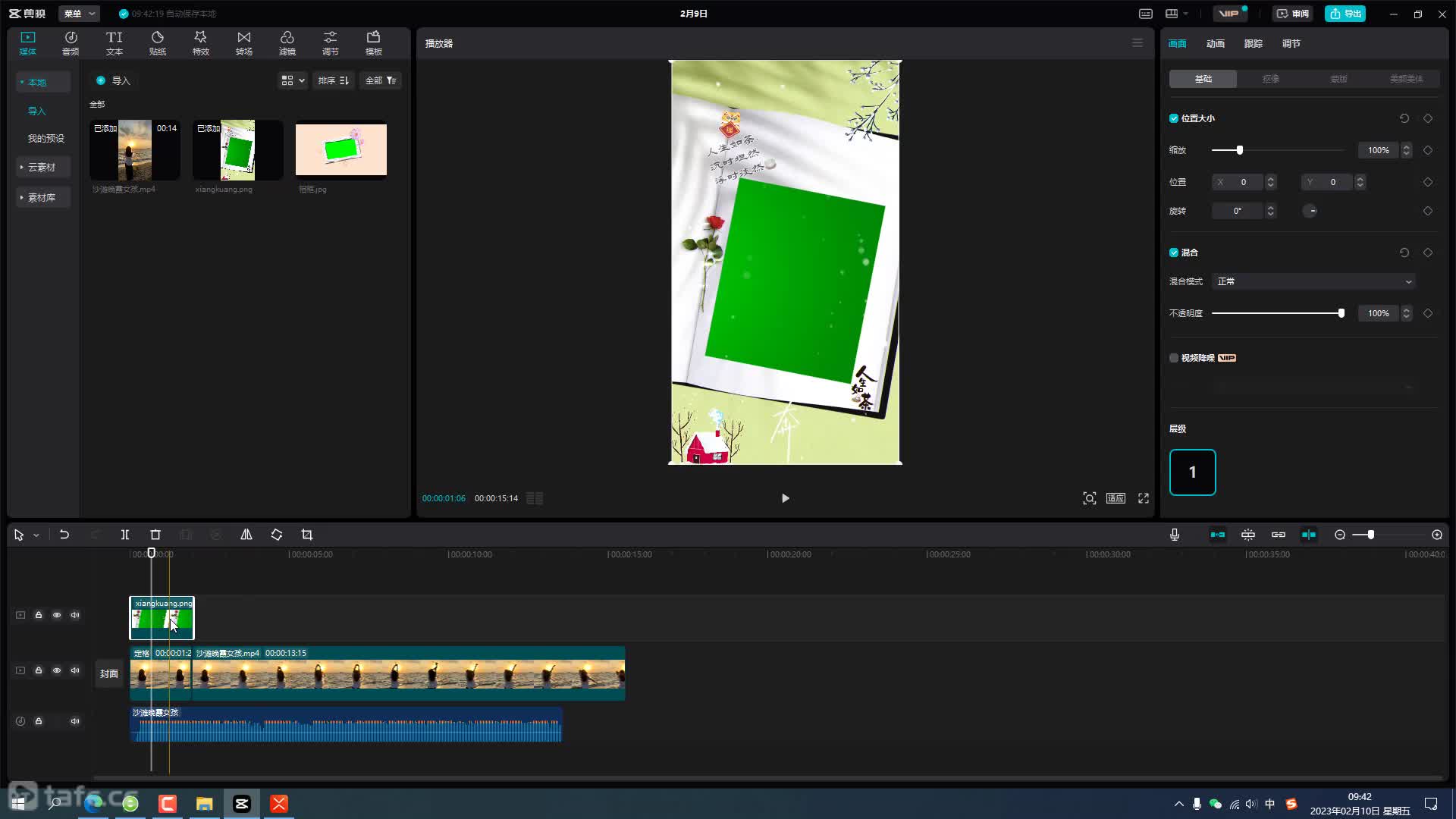Open the 菜单 menu dropdown
The height and width of the screenshot is (819, 1456).
click(80, 14)
